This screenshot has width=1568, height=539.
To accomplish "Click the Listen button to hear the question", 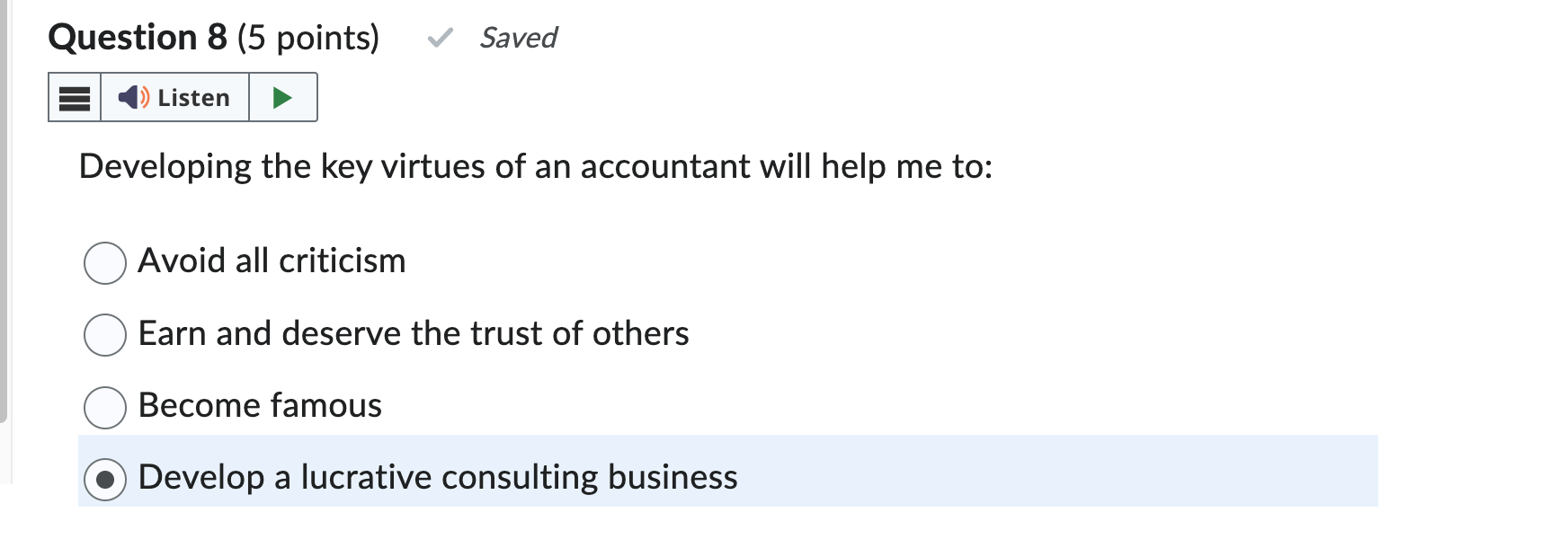I will (x=176, y=97).
